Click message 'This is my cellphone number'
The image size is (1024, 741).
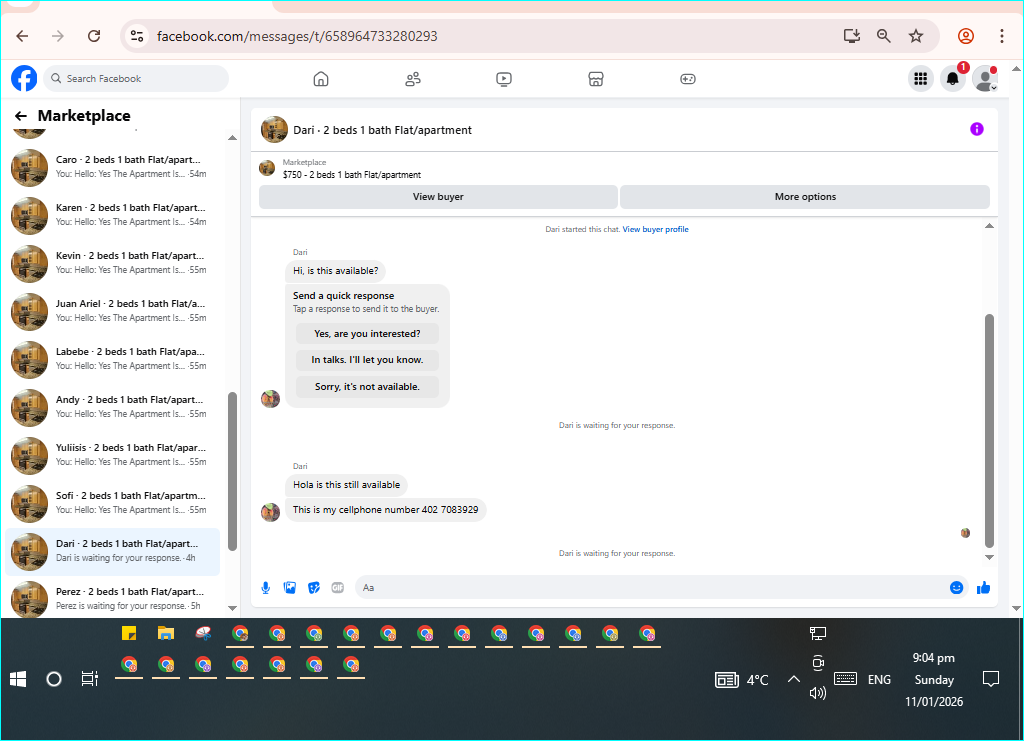385,510
